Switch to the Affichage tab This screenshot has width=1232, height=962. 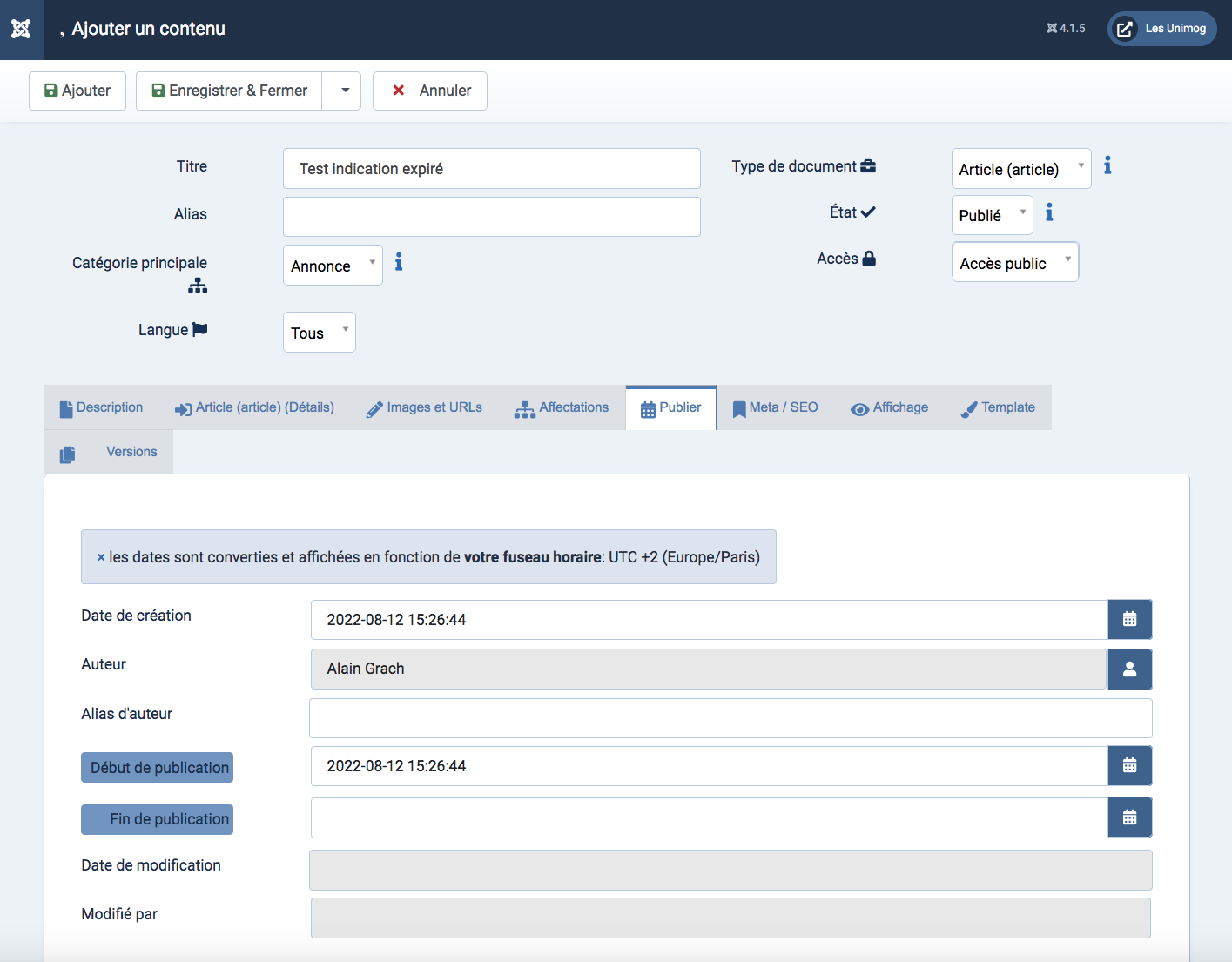[889, 407]
